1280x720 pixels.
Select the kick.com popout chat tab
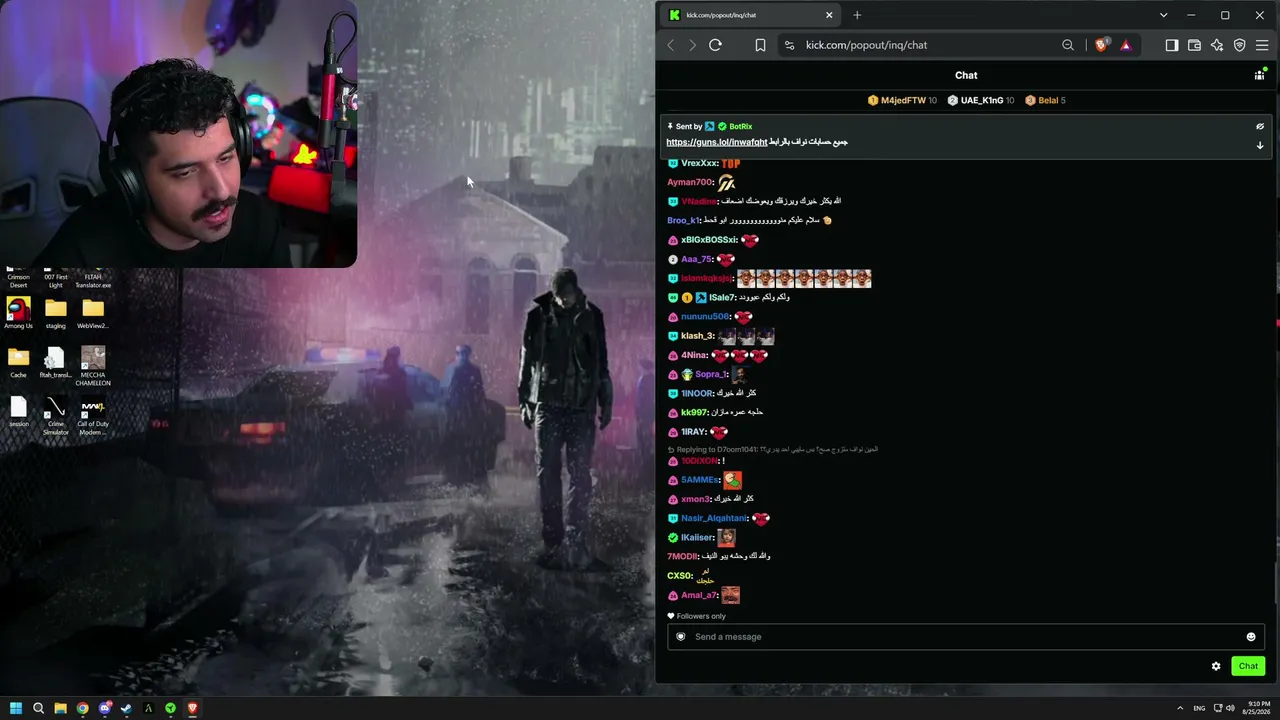(750, 15)
